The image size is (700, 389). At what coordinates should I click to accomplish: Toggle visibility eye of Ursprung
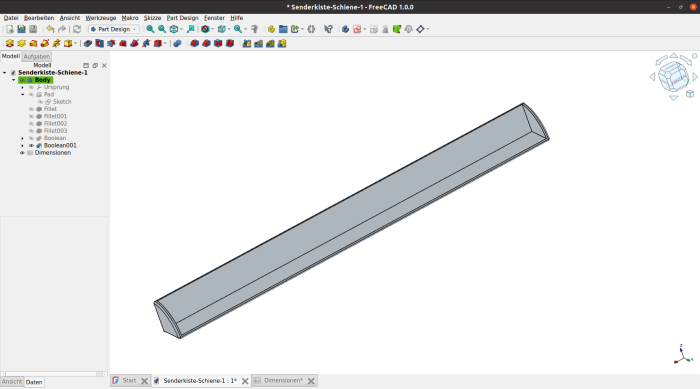[31, 87]
